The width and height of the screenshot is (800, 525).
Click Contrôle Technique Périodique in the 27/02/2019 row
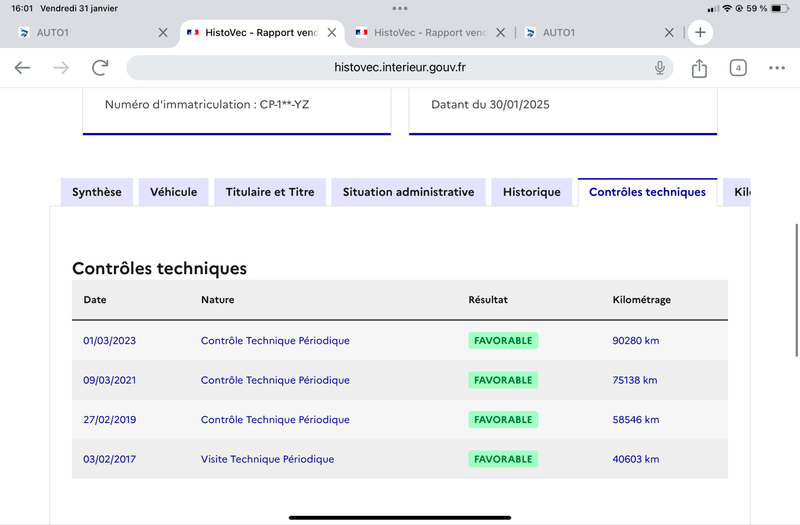275,419
